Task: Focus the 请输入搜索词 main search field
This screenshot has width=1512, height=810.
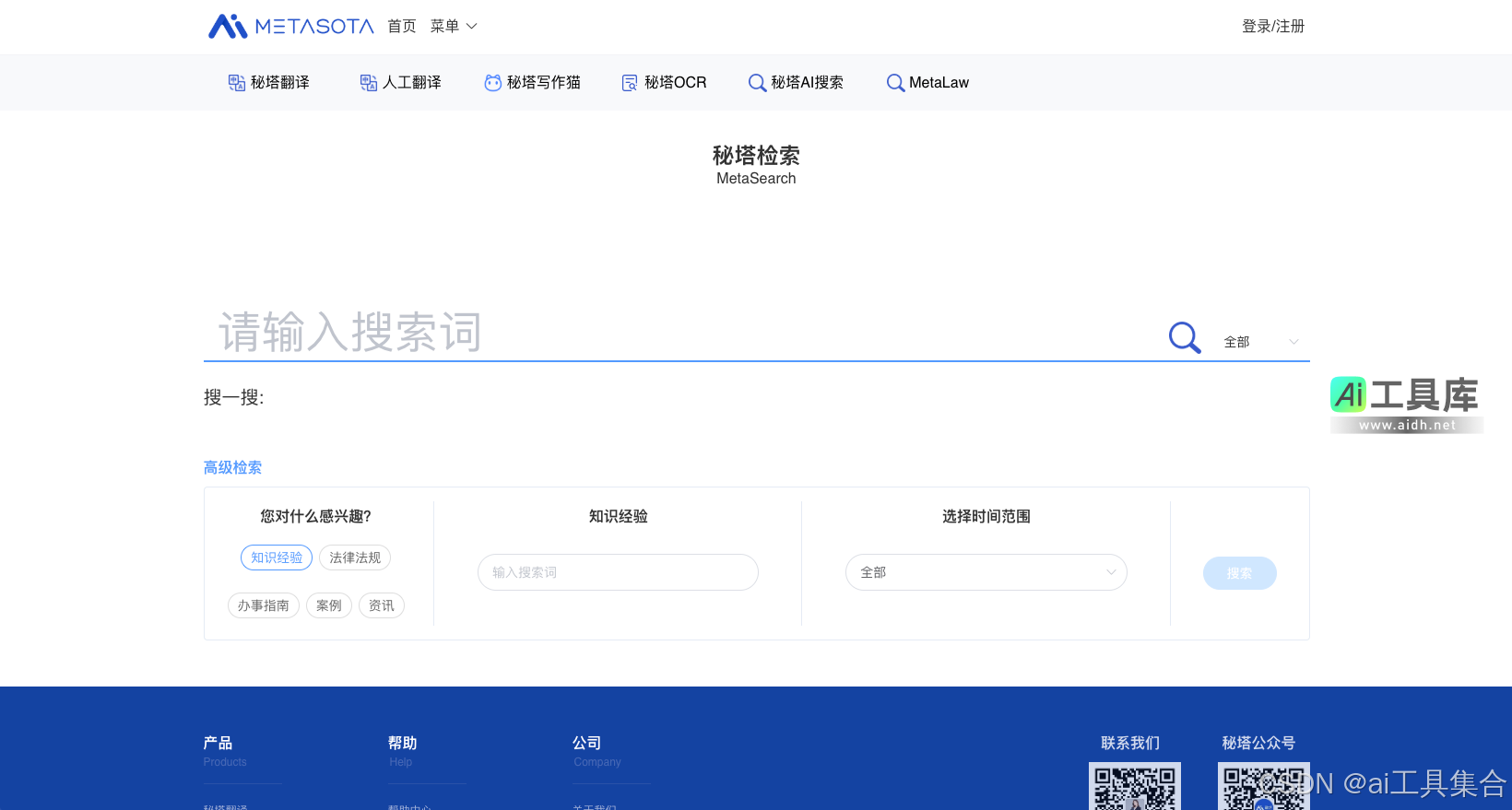Action: click(x=682, y=332)
